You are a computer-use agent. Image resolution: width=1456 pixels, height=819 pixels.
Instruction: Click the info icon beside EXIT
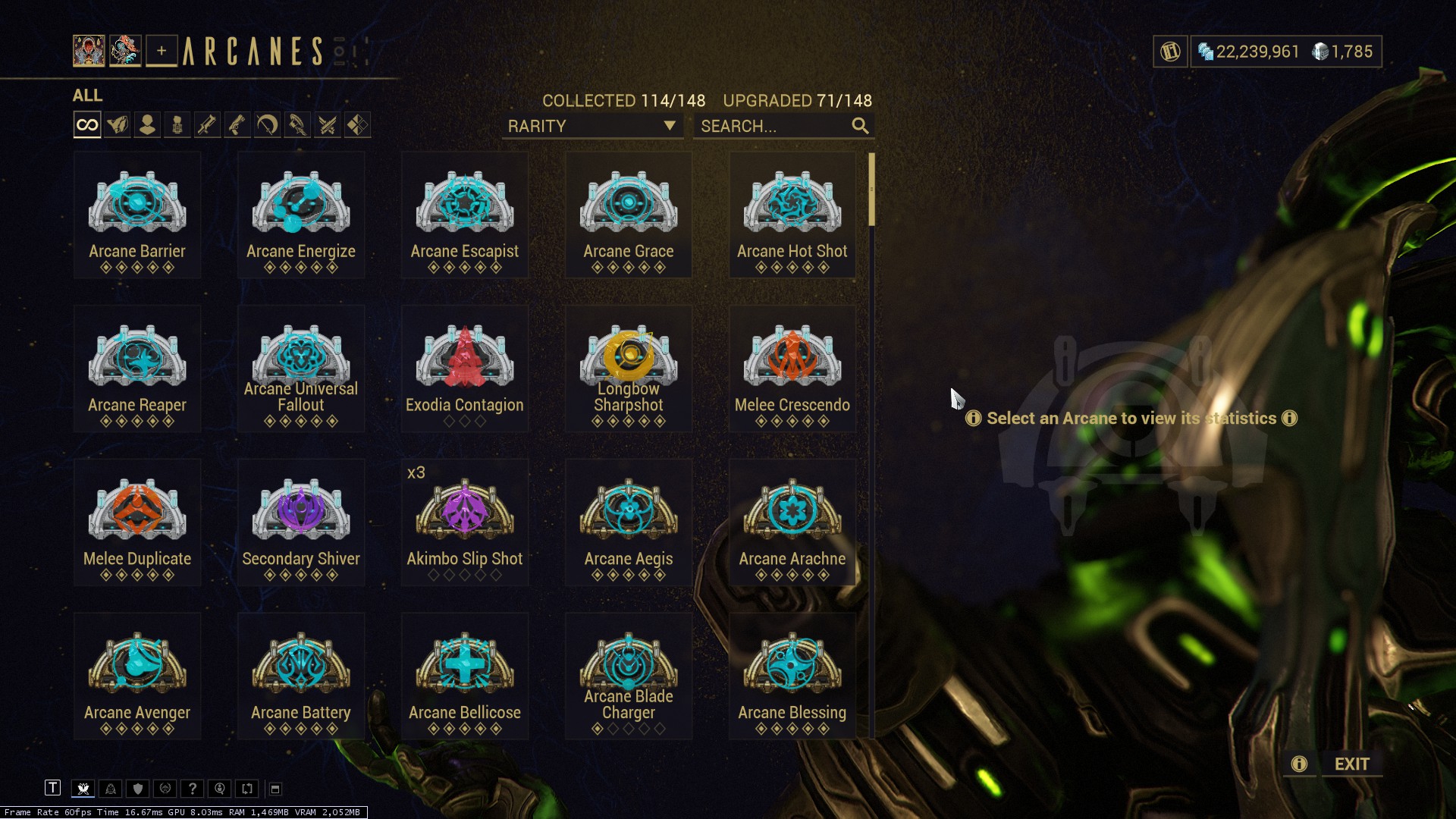[1299, 764]
